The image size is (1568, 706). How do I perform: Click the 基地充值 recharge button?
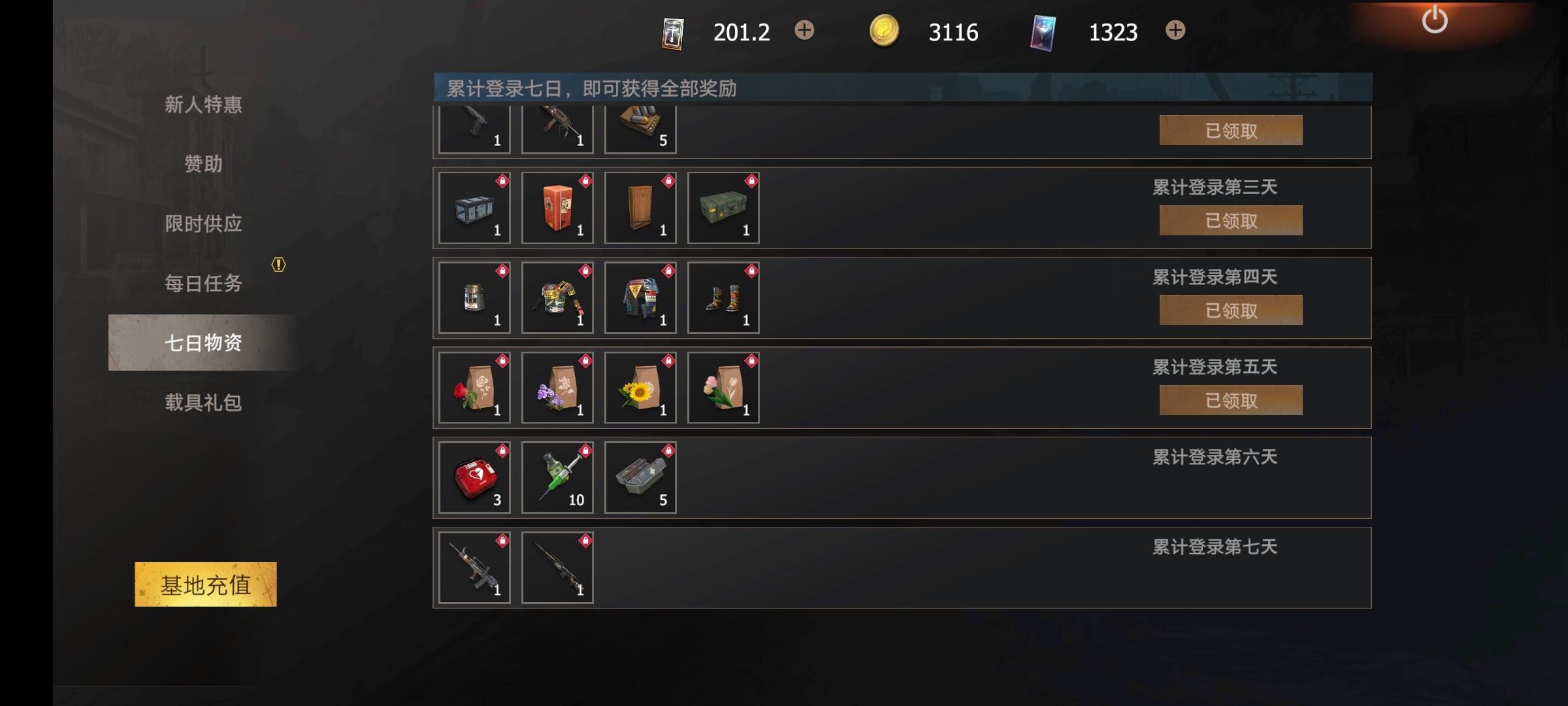coord(206,584)
